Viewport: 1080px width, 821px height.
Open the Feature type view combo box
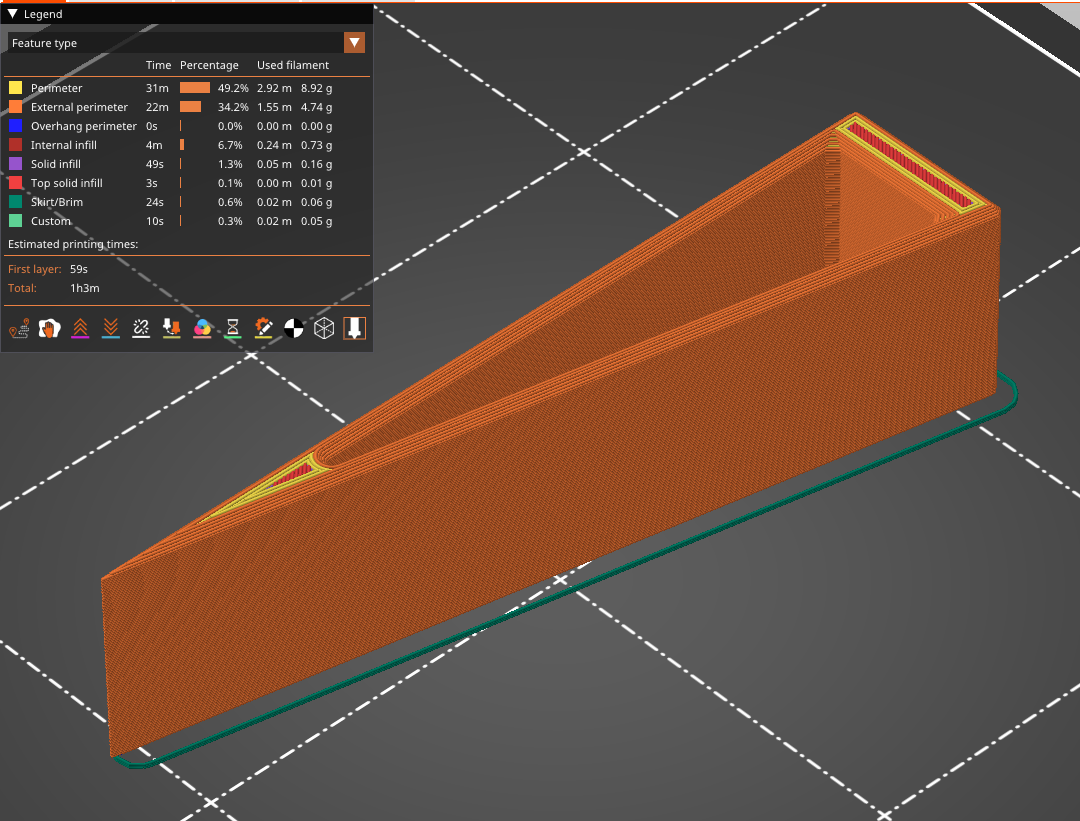[x=187, y=43]
